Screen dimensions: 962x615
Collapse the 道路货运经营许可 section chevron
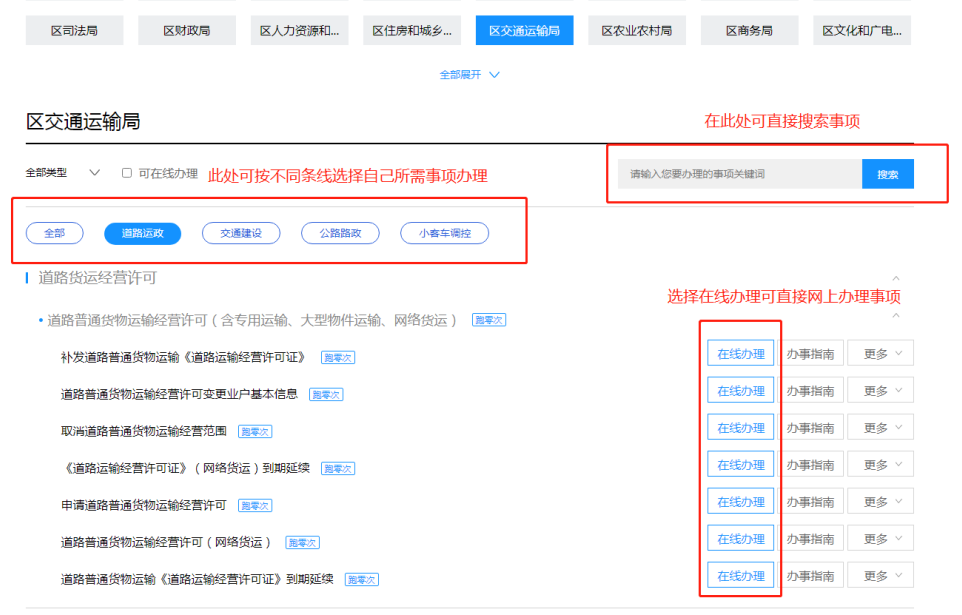pyautogui.click(x=895, y=278)
